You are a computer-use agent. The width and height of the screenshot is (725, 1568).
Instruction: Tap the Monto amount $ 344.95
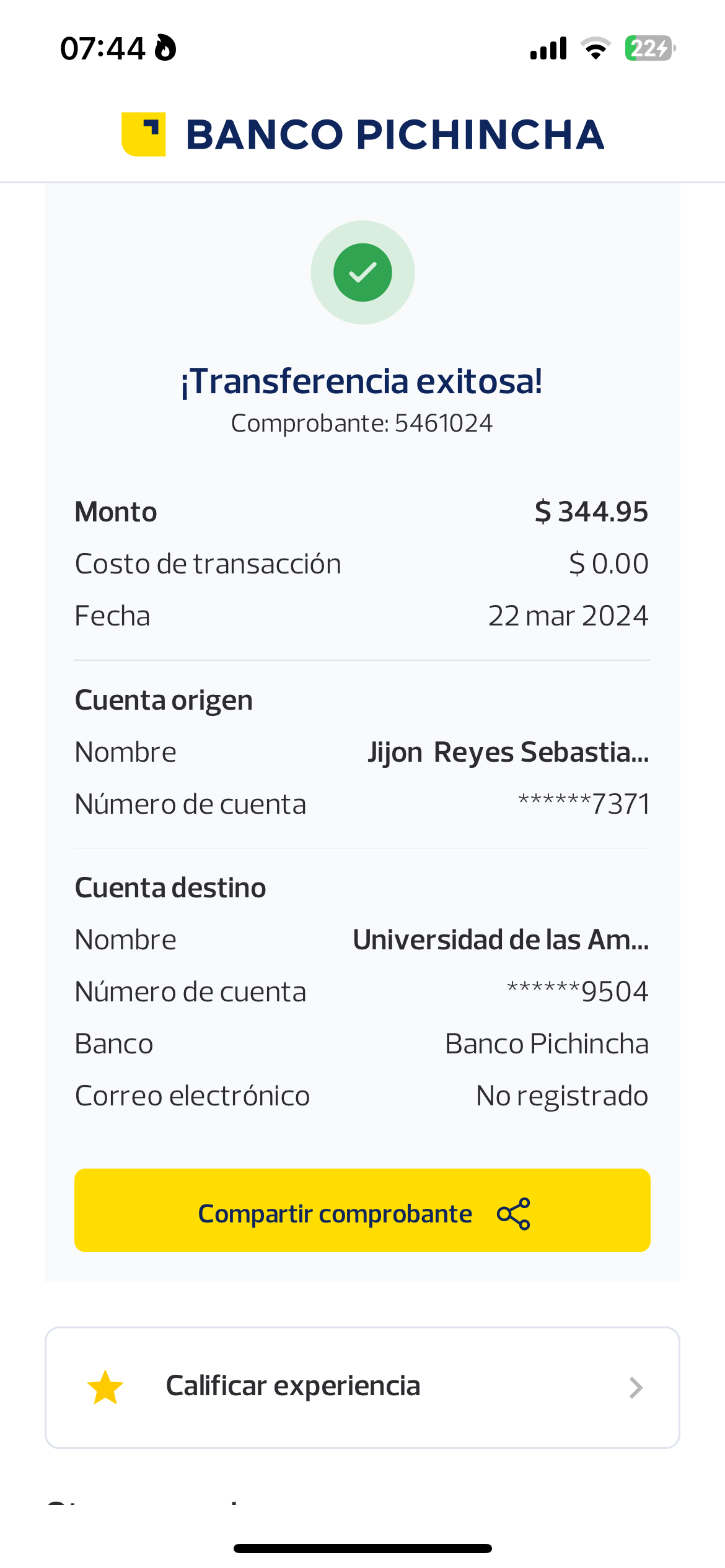pyautogui.click(x=591, y=512)
